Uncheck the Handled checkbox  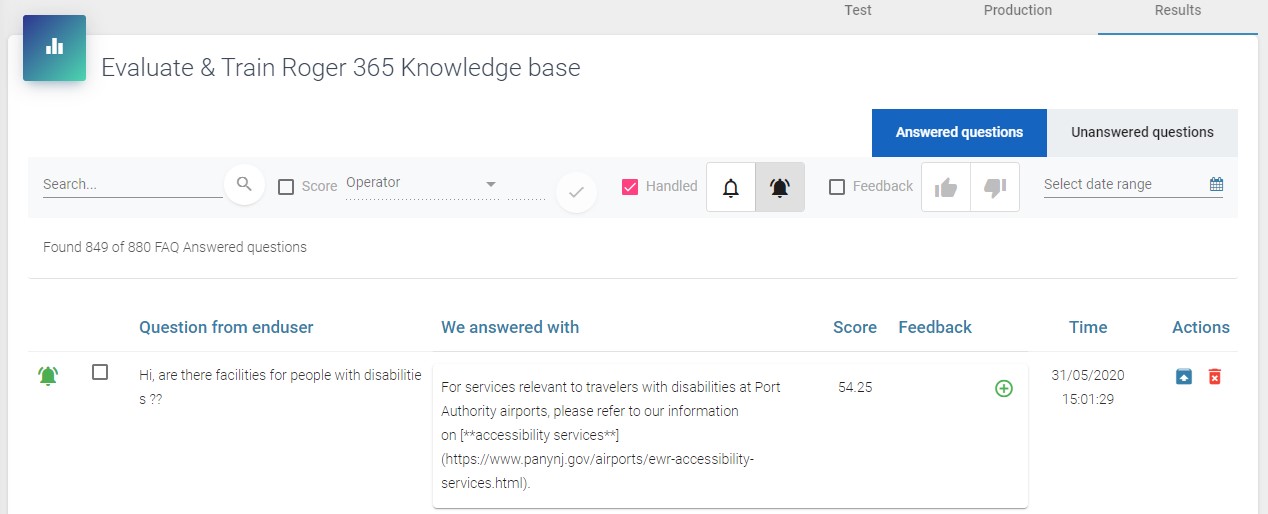pos(630,186)
